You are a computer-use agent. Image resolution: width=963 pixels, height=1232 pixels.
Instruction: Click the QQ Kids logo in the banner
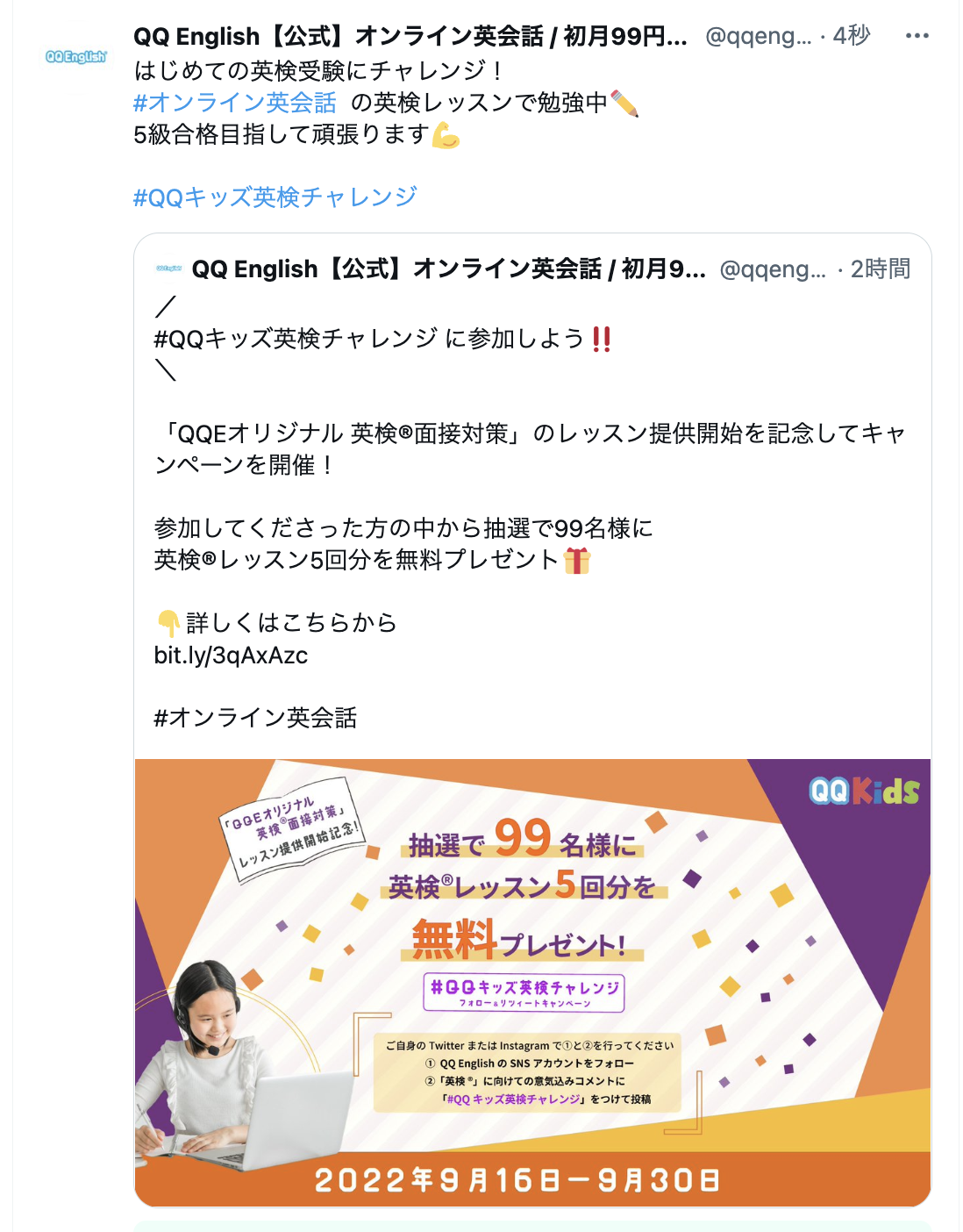click(x=864, y=791)
